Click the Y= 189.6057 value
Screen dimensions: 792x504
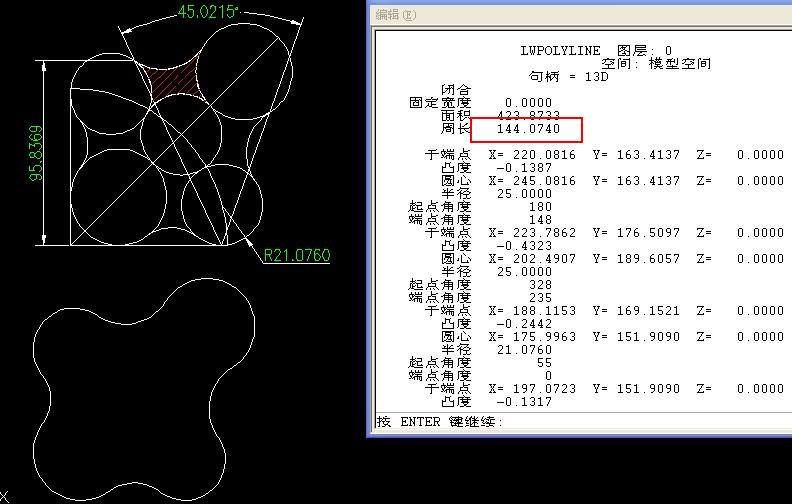tap(636, 259)
